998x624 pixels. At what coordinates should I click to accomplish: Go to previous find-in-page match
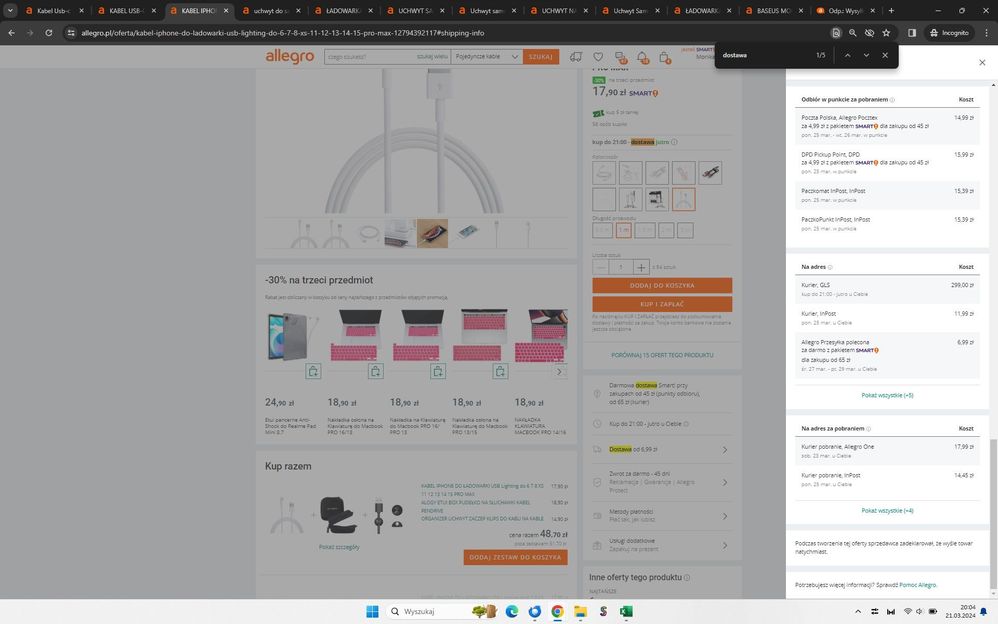click(x=847, y=55)
